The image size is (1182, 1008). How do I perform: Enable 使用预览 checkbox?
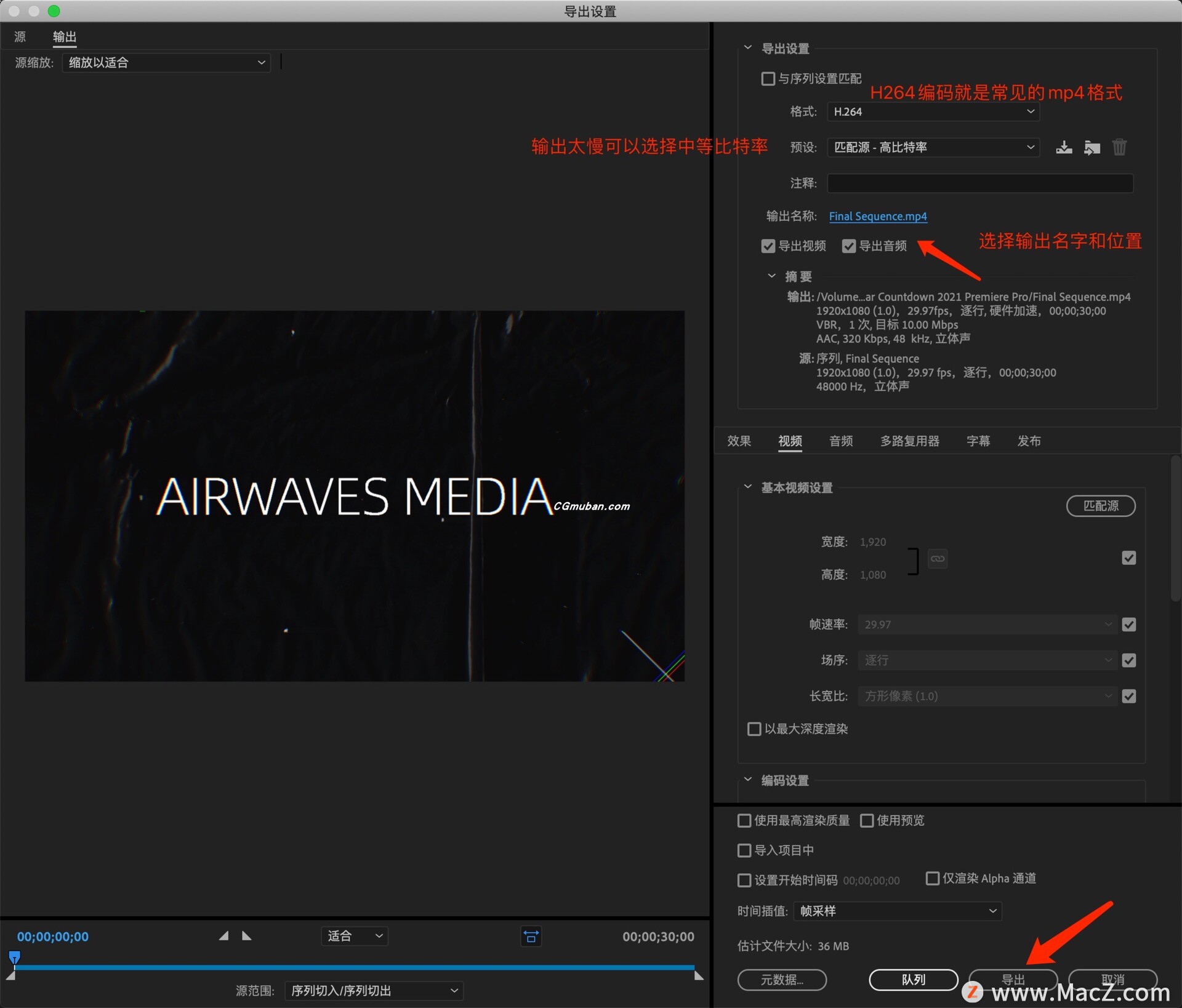click(866, 820)
